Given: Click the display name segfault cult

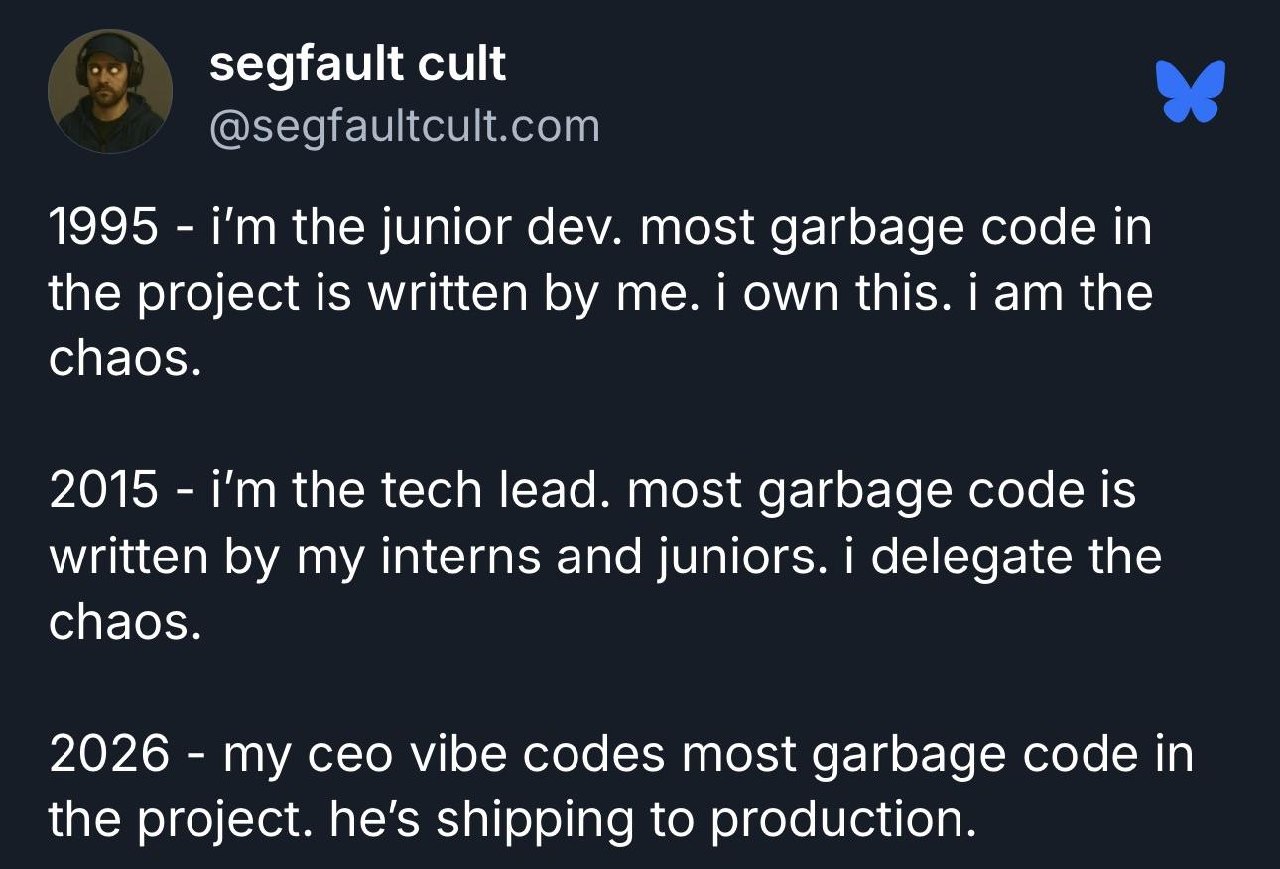Looking at the screenshot, I should (x=358, y=65).
